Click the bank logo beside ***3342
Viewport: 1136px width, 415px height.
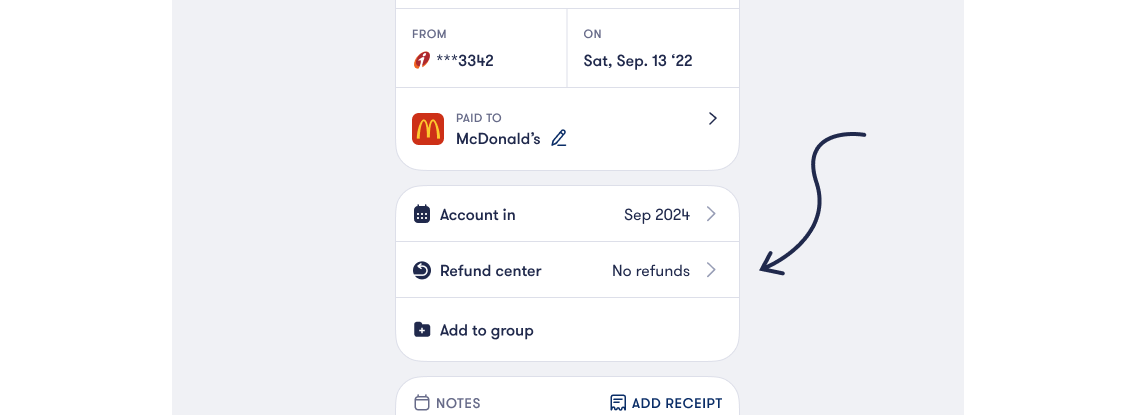pos(421,60)
